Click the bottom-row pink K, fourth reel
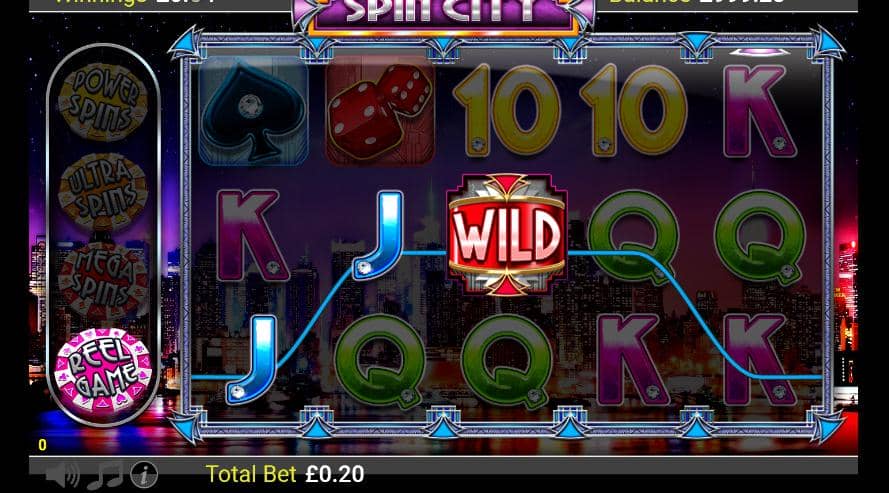 633,359
